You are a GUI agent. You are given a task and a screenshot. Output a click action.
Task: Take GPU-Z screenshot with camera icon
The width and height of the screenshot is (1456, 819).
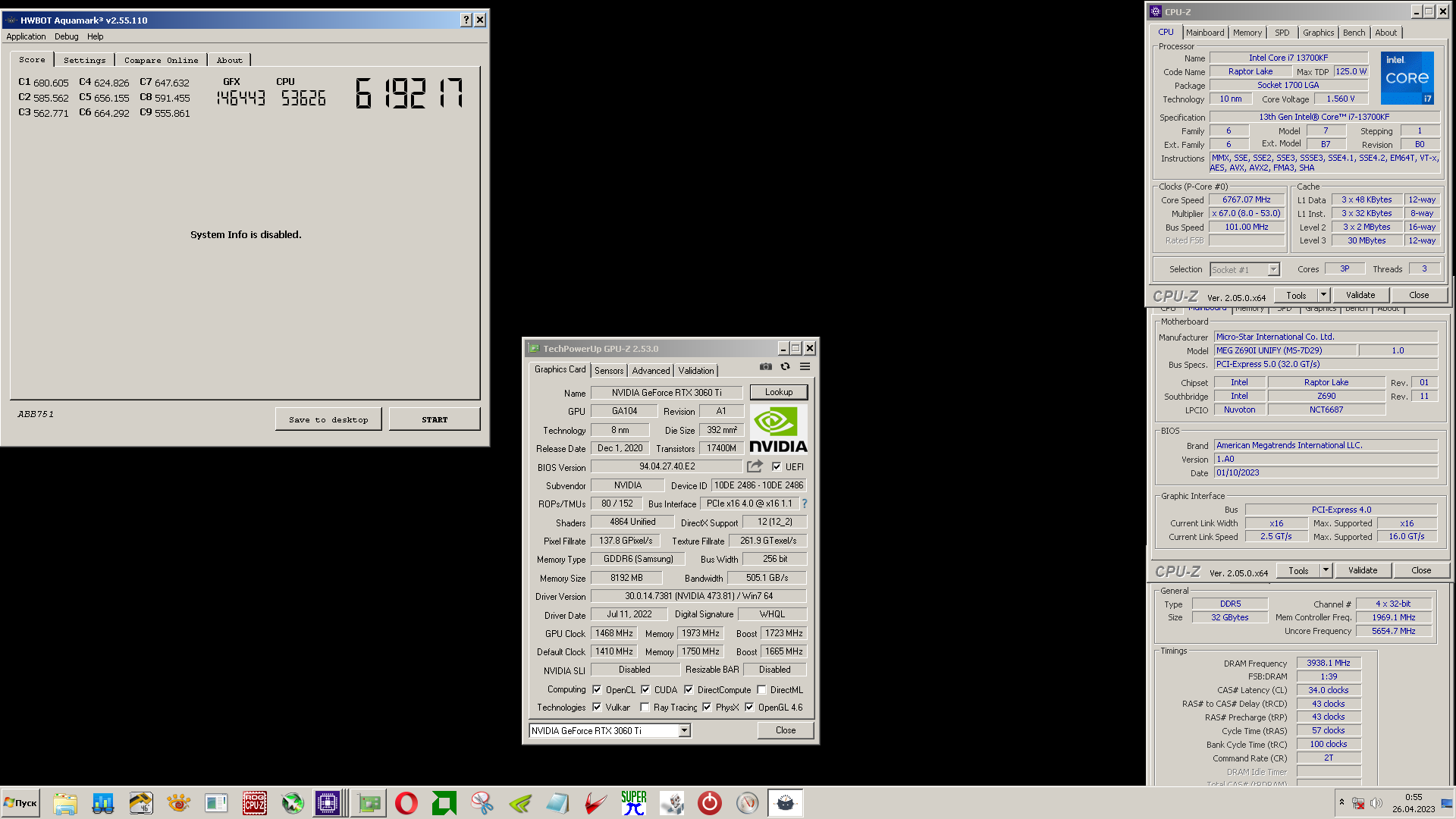(766, 367)
